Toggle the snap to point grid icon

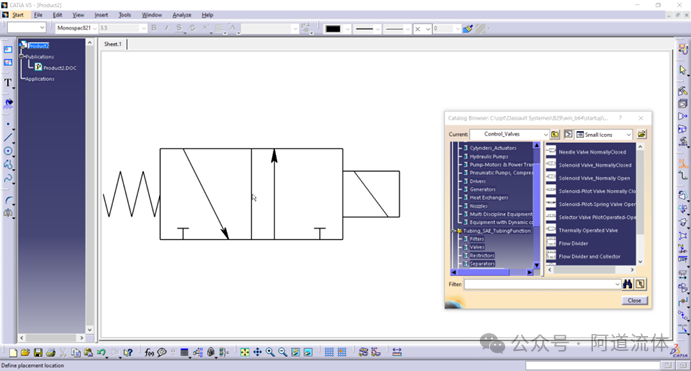342,352
